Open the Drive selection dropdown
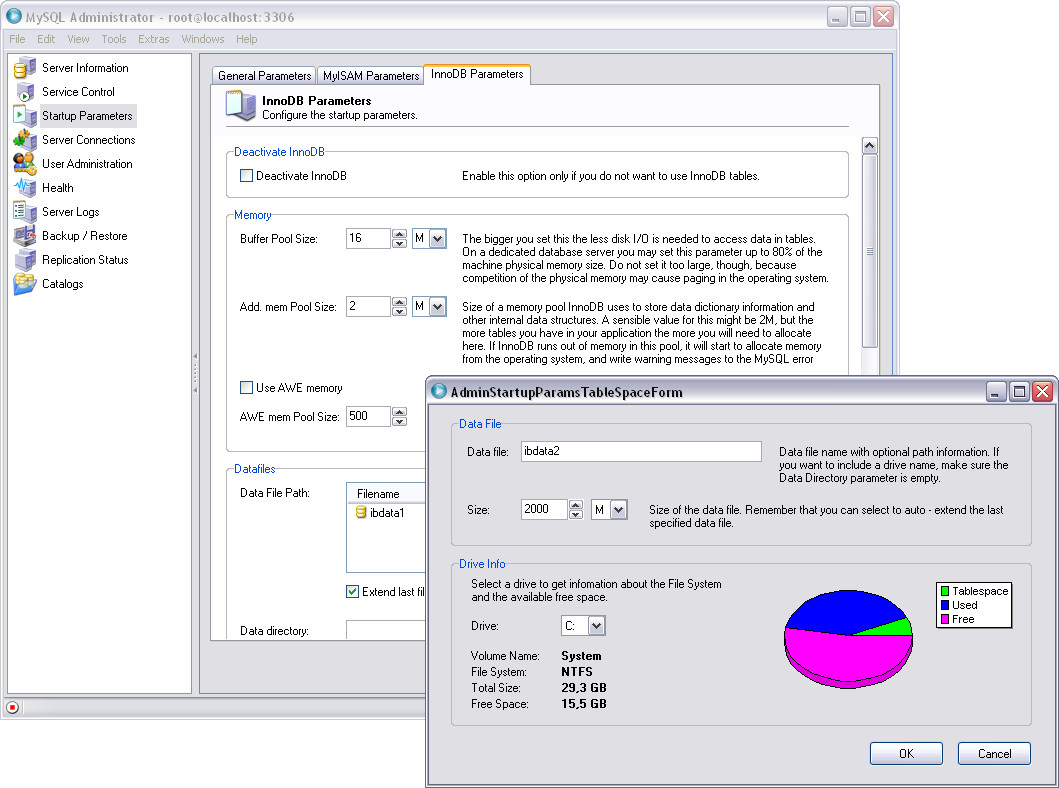 [x=596, y=626]
